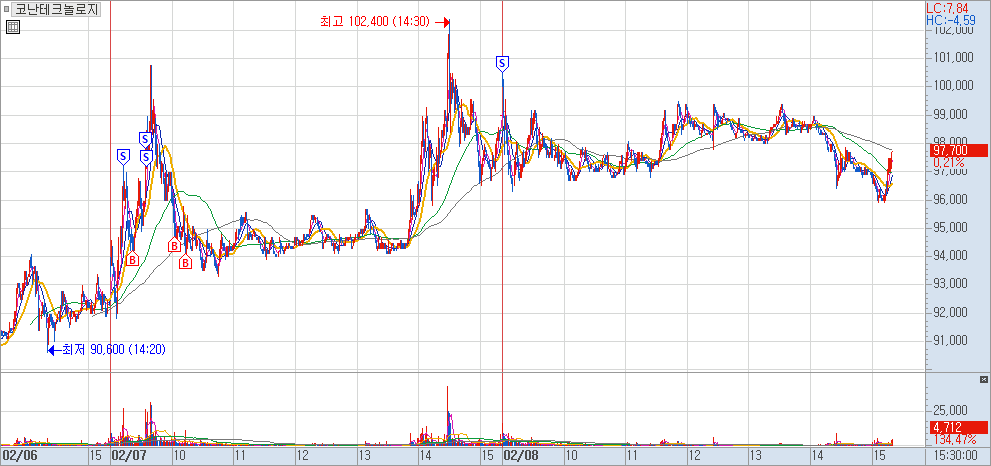The width and height of the screenshot is (991, 466).
Task: Open the chart data grid icon
Action: (12, 27)
